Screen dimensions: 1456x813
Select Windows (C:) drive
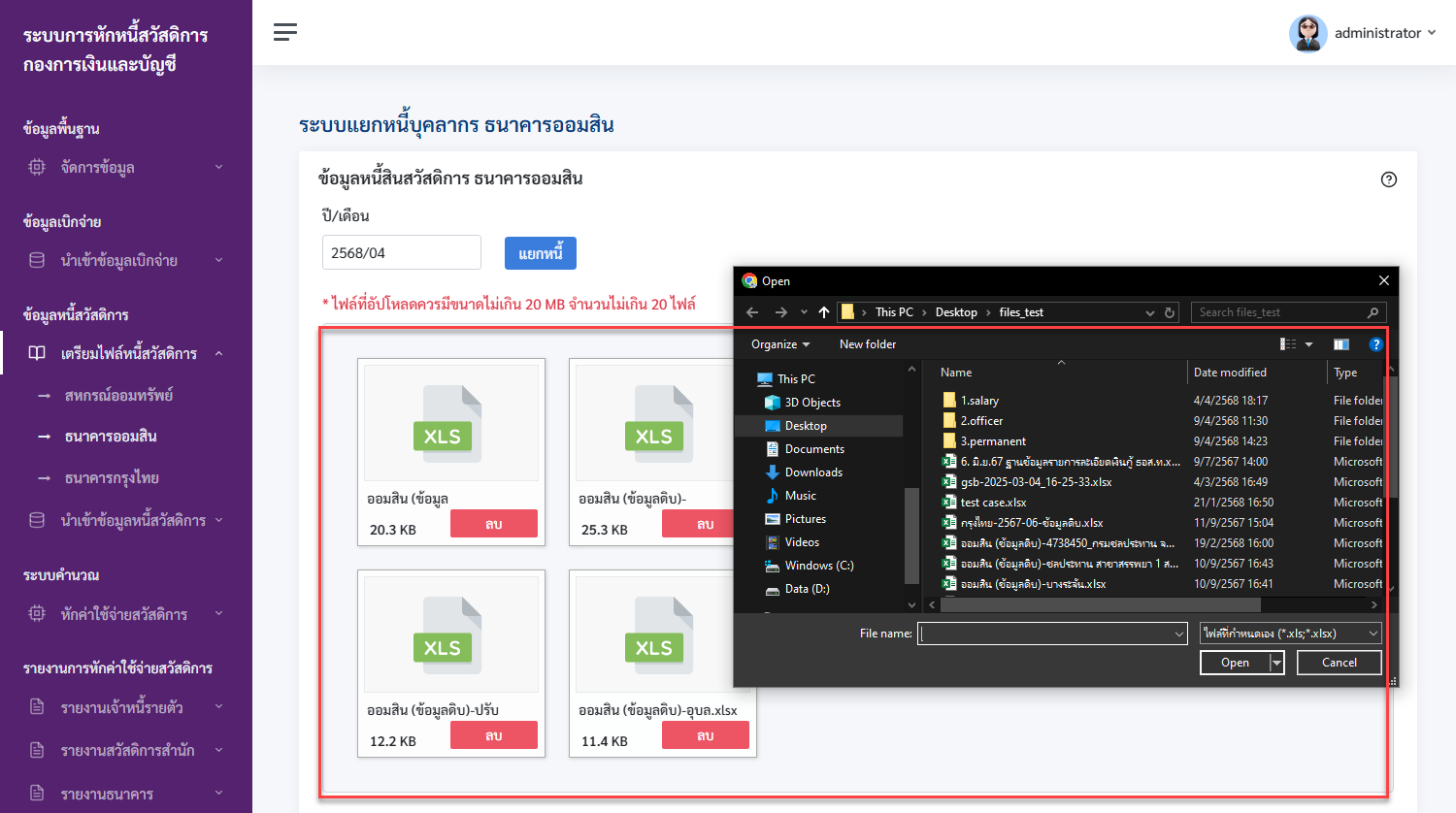(818, 566)
